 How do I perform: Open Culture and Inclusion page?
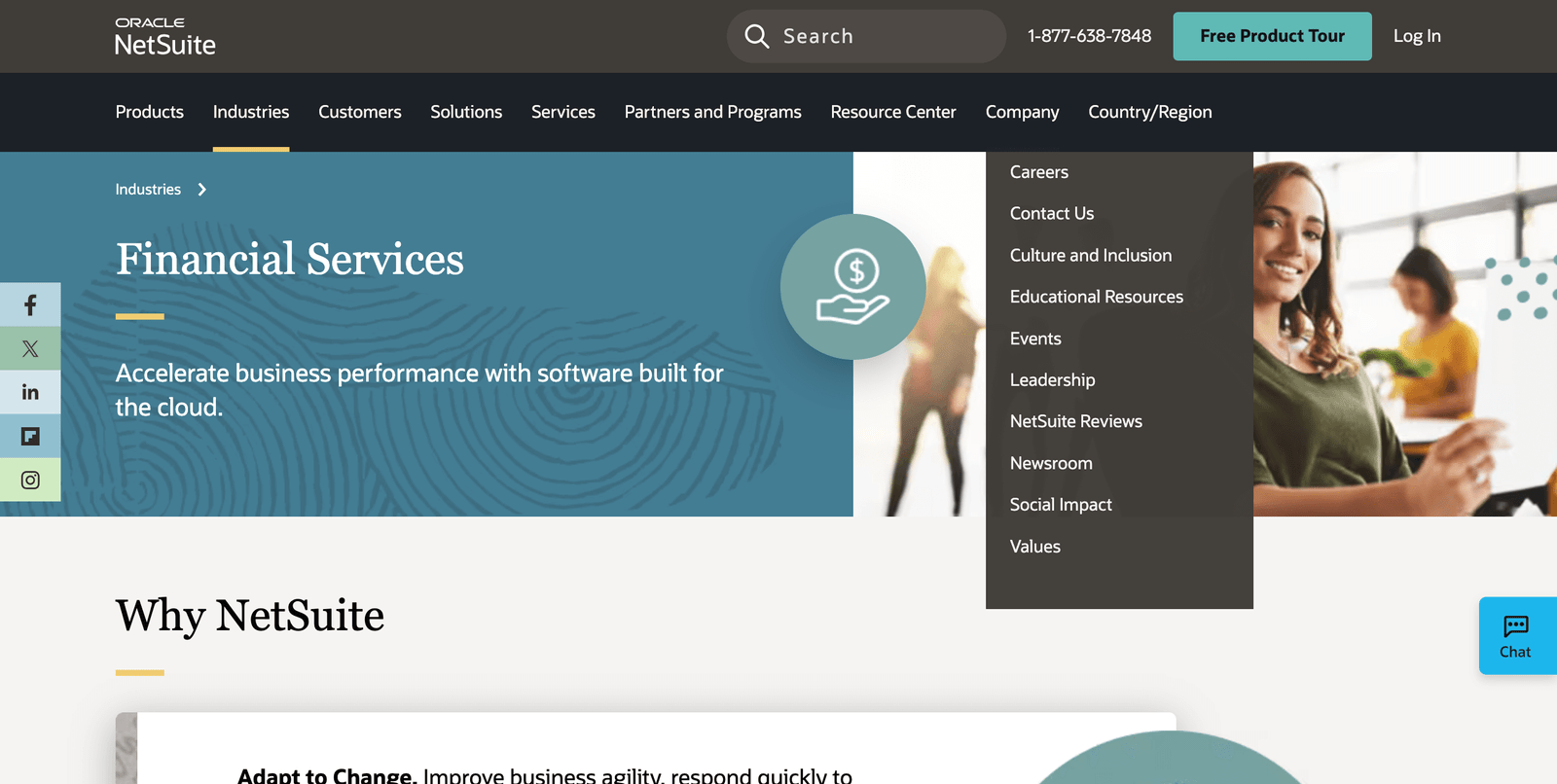click(x=1091, y=255)
